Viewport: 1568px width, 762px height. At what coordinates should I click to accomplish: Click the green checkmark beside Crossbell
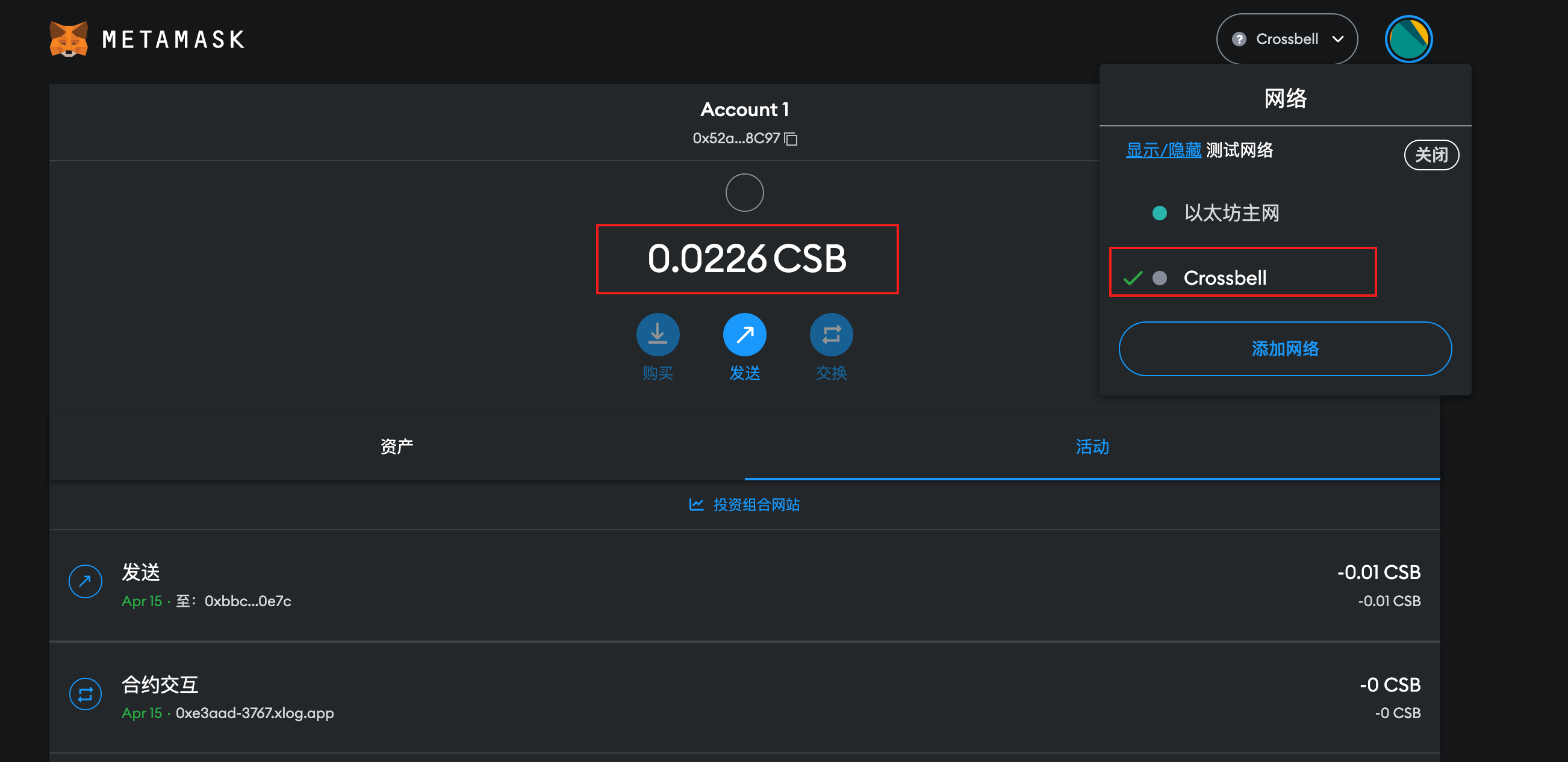(x=1133, y=278)
